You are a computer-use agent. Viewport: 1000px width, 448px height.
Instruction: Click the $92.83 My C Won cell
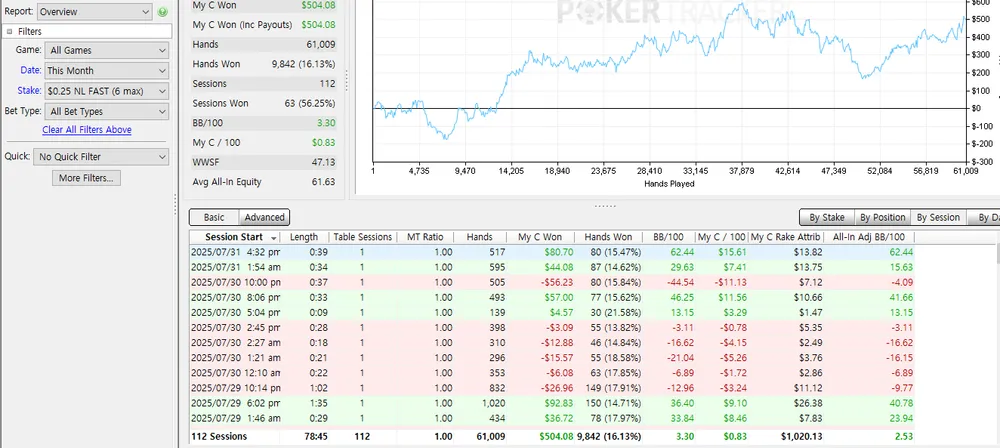coord(557,403)
